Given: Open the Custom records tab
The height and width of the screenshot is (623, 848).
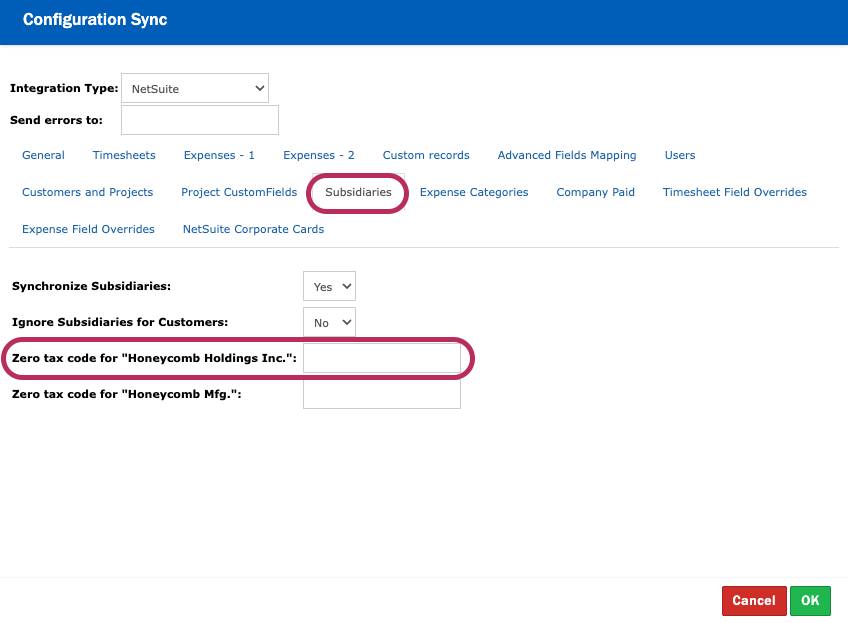Looking at the screenshot, I should (426, 155).
